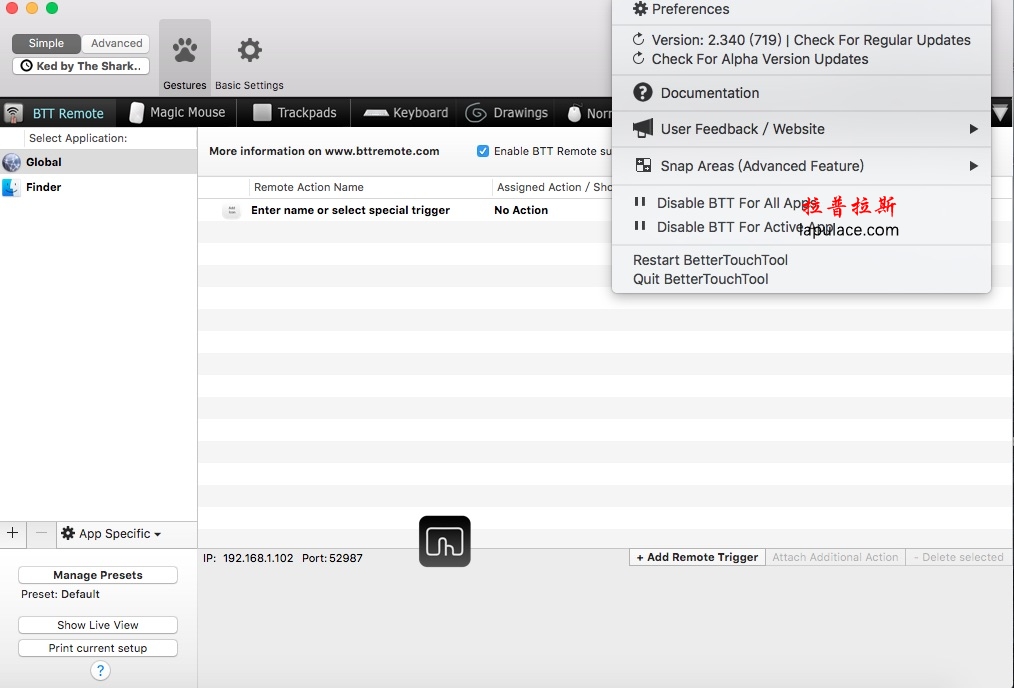The width and height of the screenshot is (1014, 688).
Task: Click the Assigned Action column header
Action: [x=552, y=187]
